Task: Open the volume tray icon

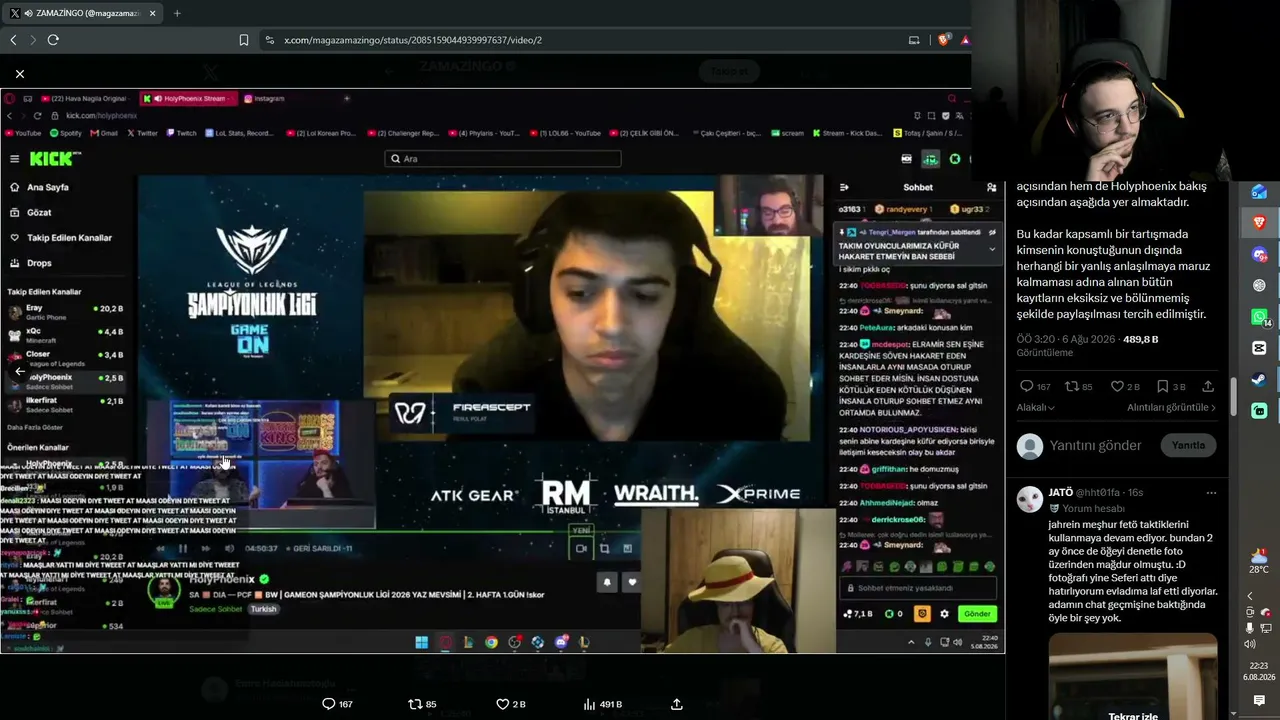Action: pos(1249,643)
